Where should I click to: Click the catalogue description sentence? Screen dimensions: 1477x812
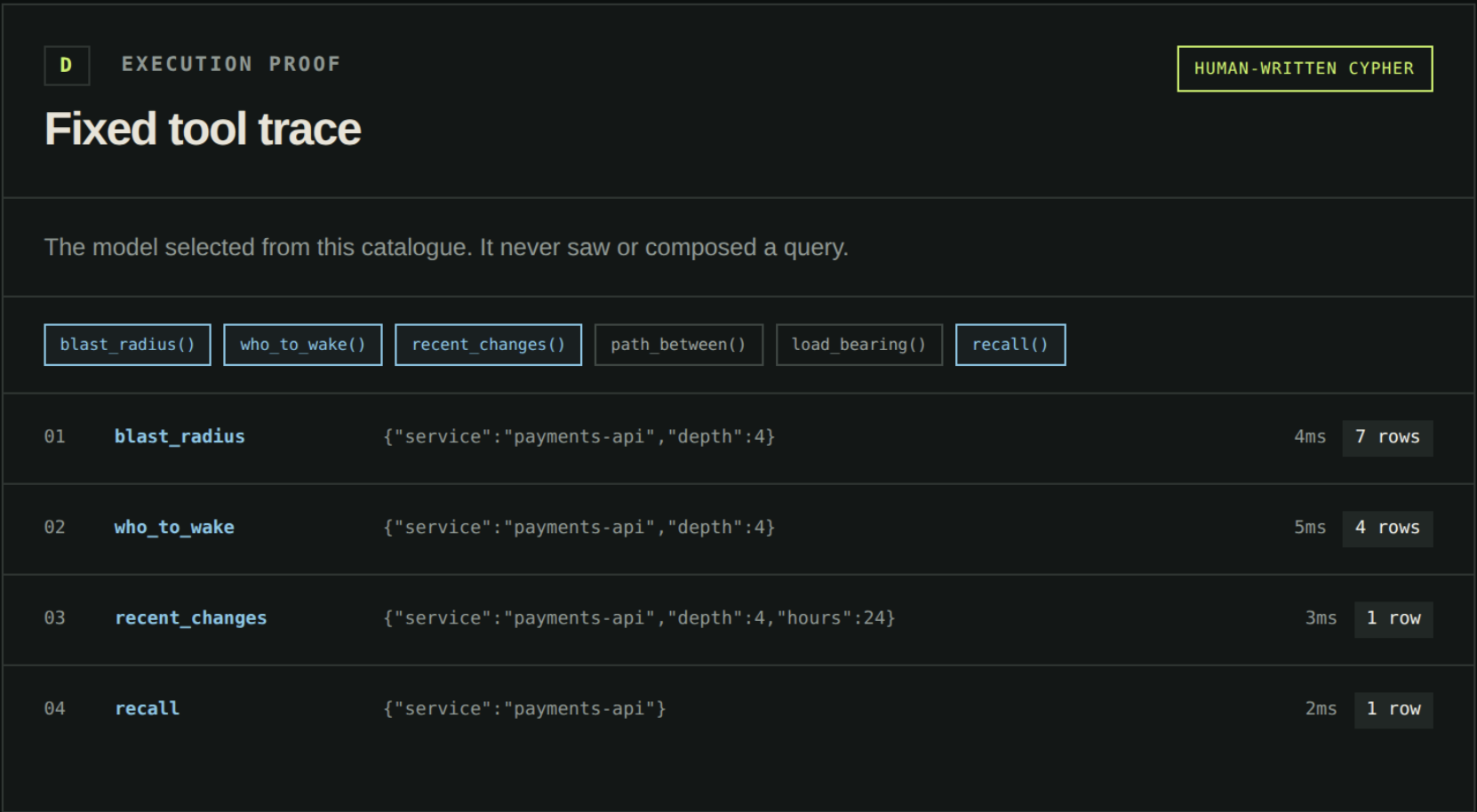point(446,247)
